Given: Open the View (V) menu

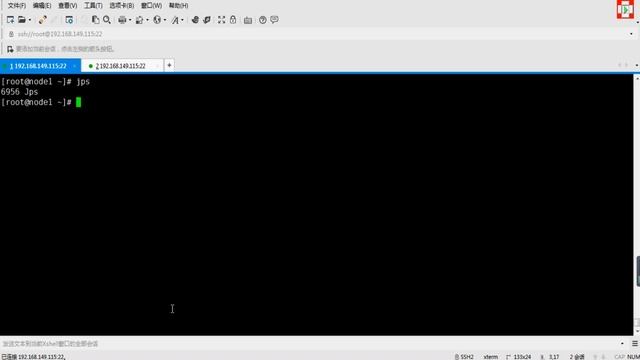Looking at the screenshot, I should pos(67,6).
